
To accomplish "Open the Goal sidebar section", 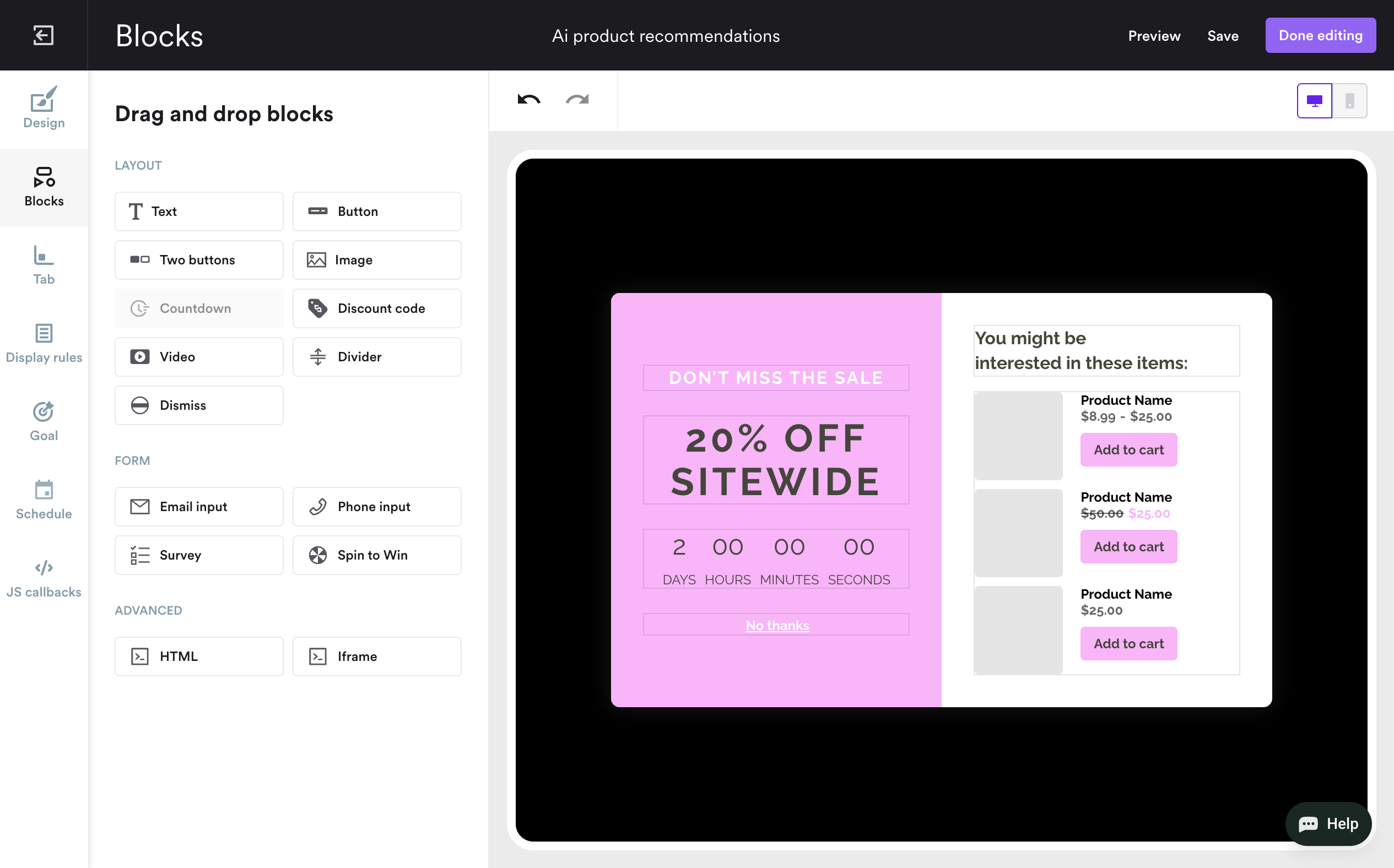I will (44, 421).
